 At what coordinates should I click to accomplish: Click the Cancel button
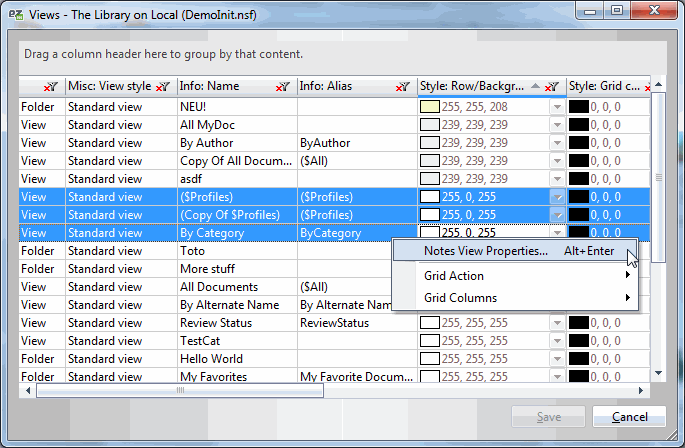pyautogui.click(x=629, y=416)
